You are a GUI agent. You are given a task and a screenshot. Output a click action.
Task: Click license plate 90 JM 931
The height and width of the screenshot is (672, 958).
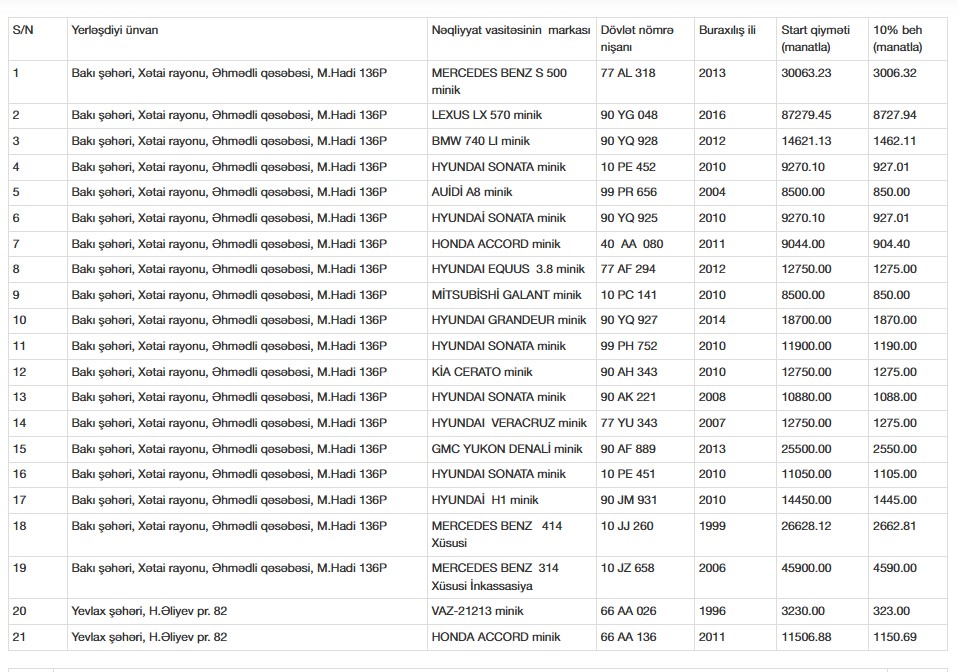pos(629,500)
